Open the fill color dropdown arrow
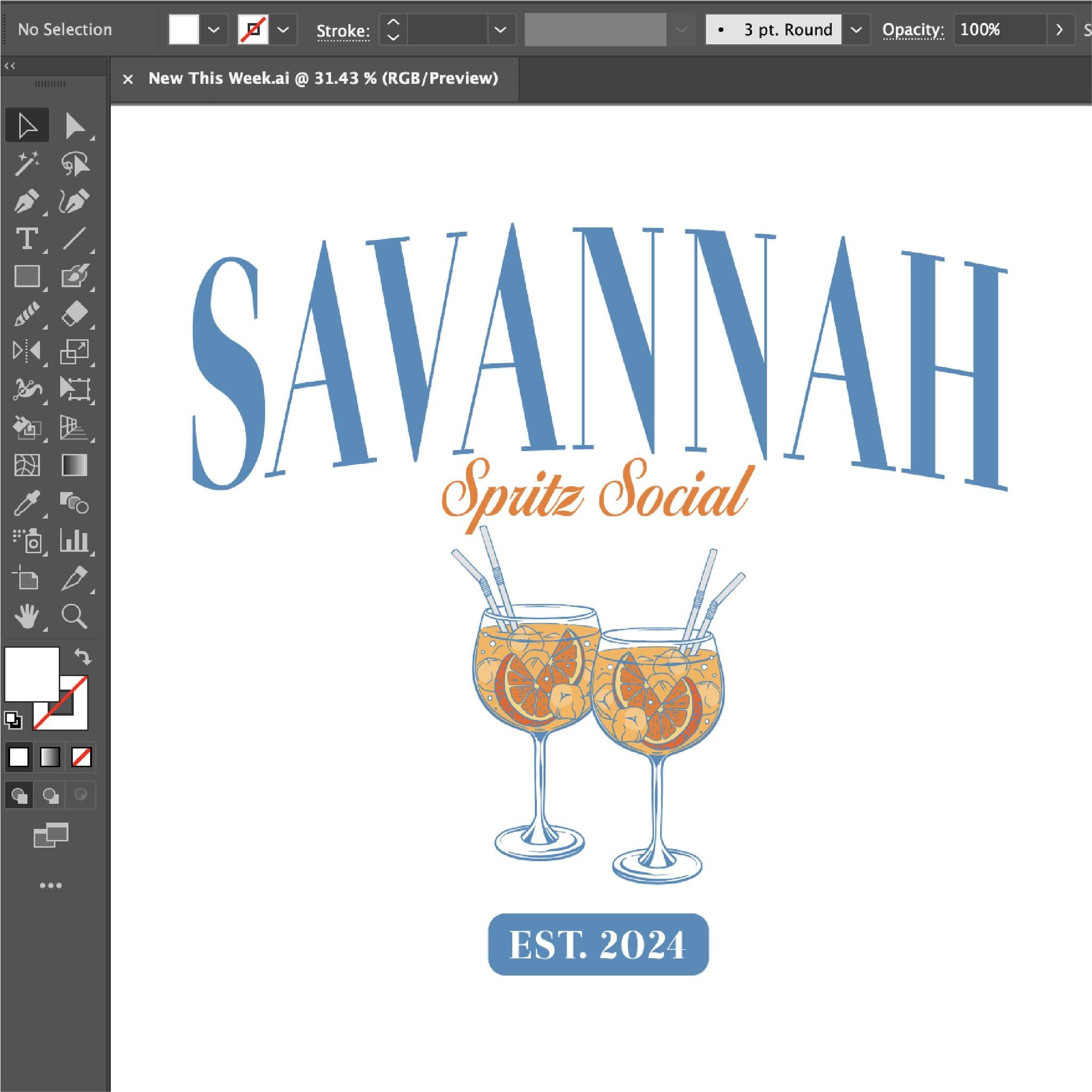This screenshot has height=1092, width=1092. click(214, 29)
